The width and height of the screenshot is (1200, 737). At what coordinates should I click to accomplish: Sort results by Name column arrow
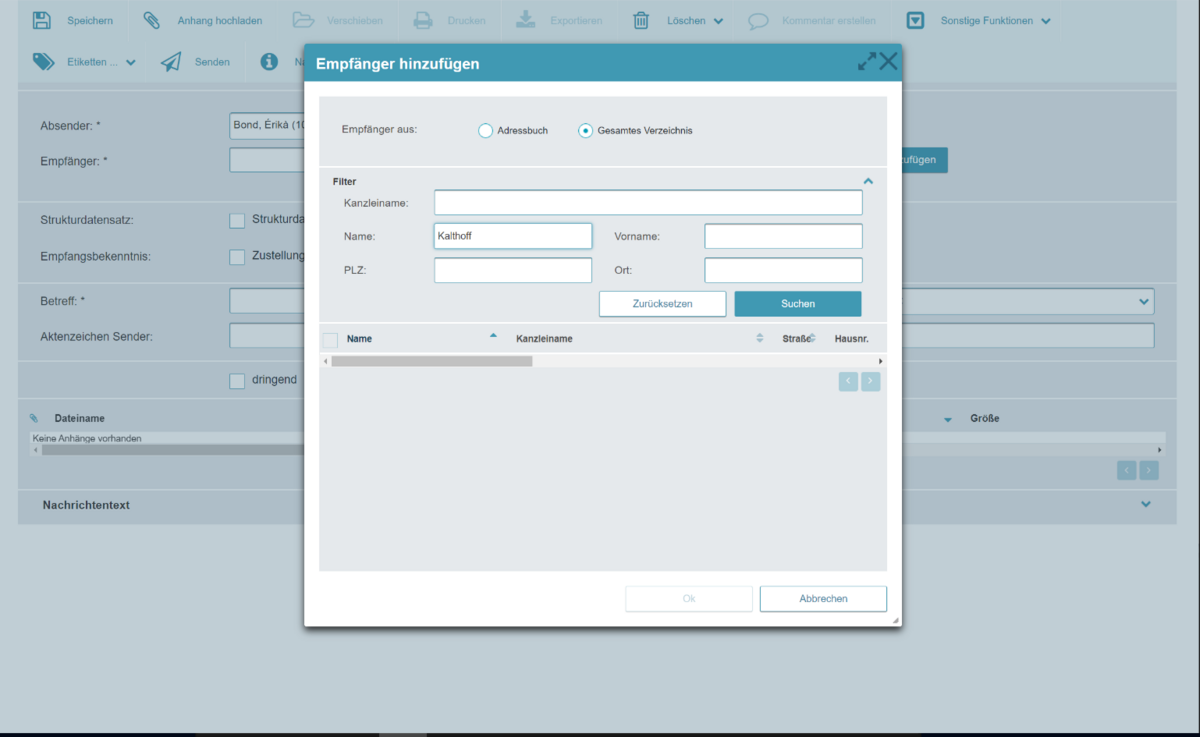493,336
